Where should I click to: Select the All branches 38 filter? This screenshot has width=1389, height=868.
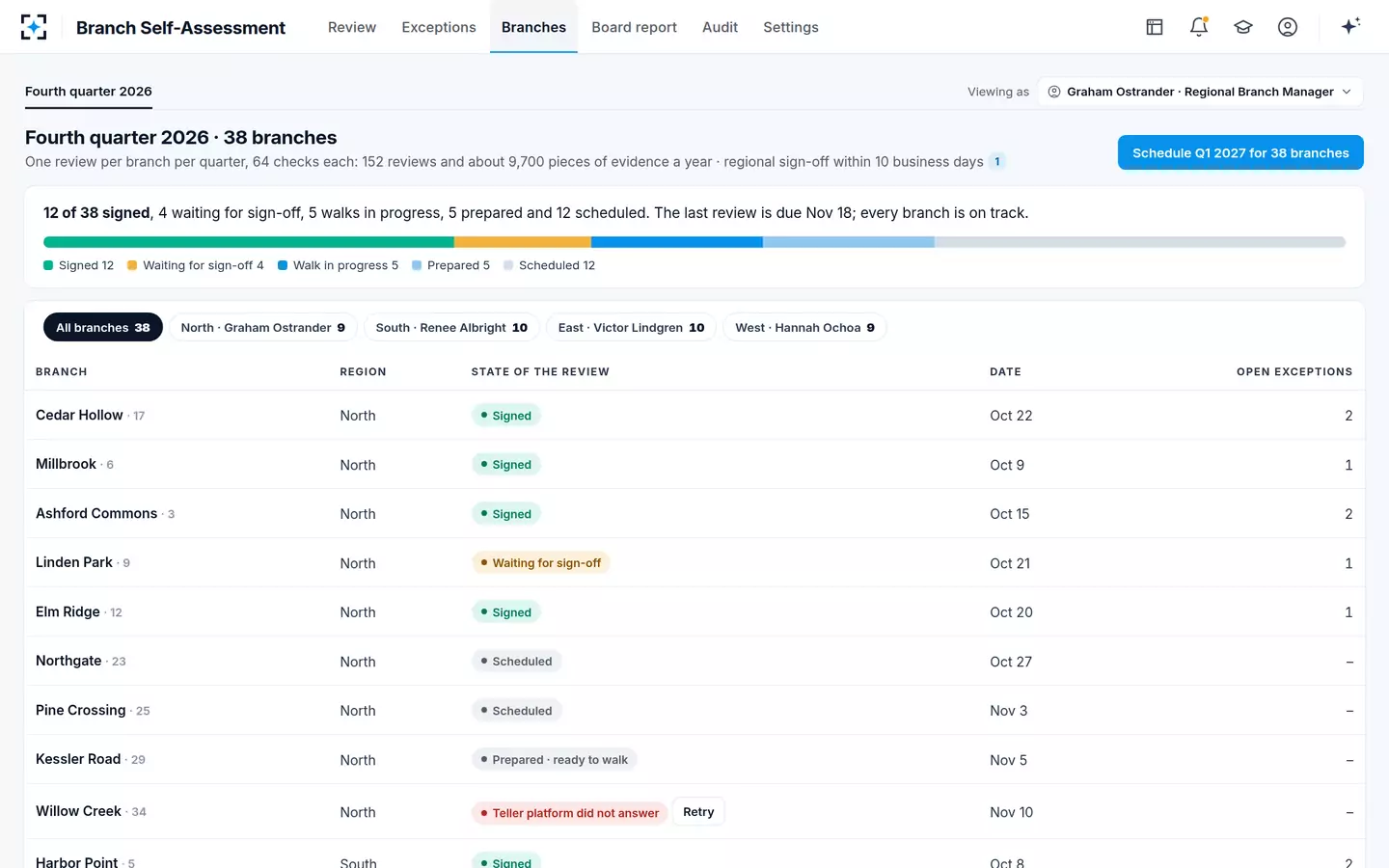pos(103,328)
